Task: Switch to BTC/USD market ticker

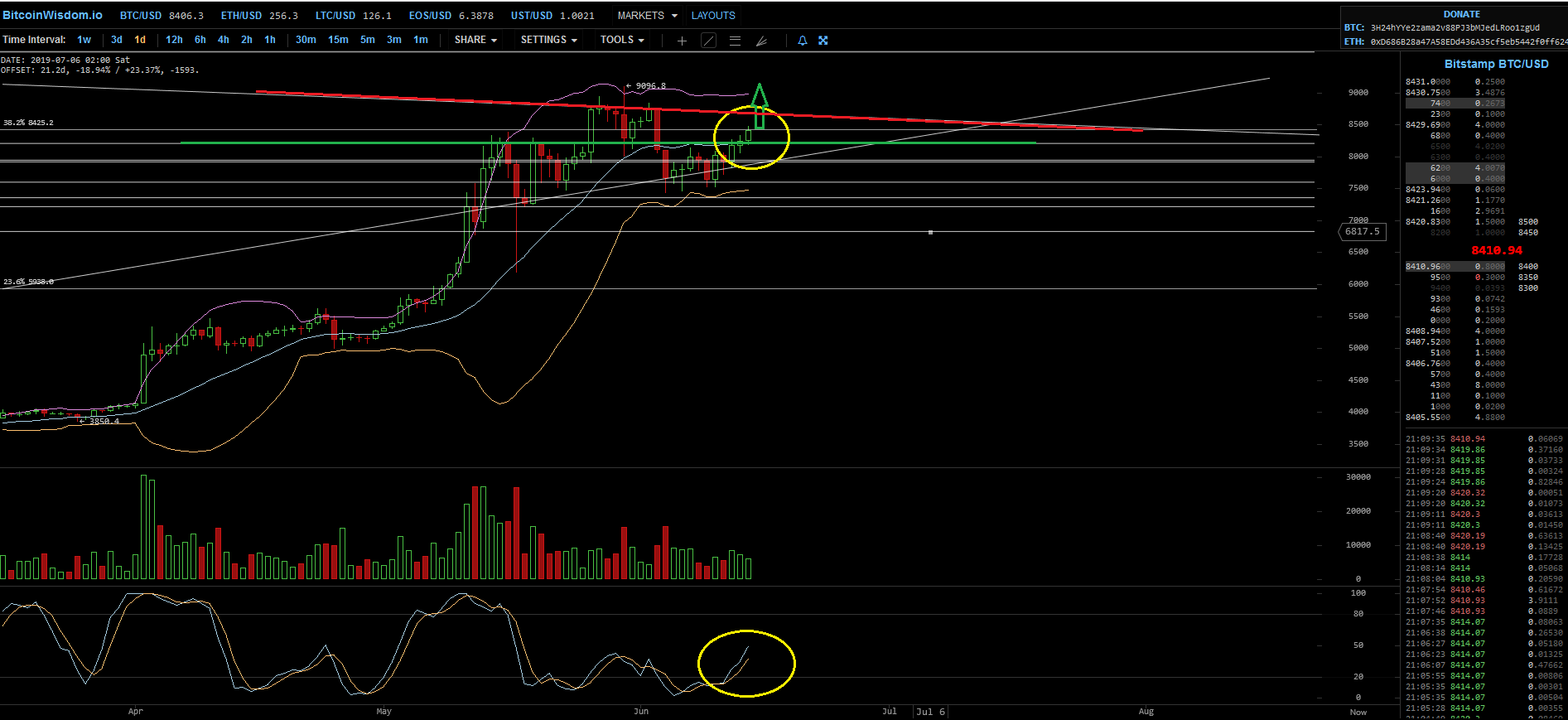Action: pyautogui.click(x=162, y=16)
